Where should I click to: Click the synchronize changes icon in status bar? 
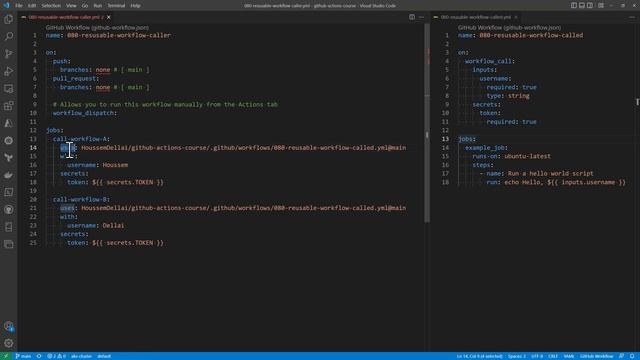click(x=39, y=356)
